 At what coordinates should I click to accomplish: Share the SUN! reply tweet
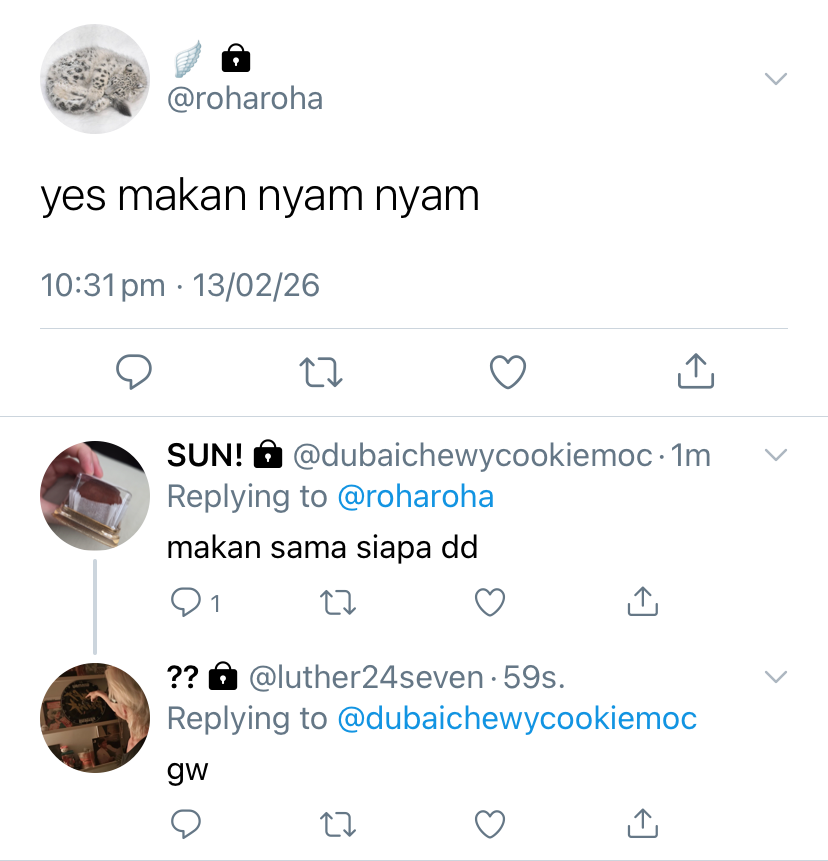point(642,601)
